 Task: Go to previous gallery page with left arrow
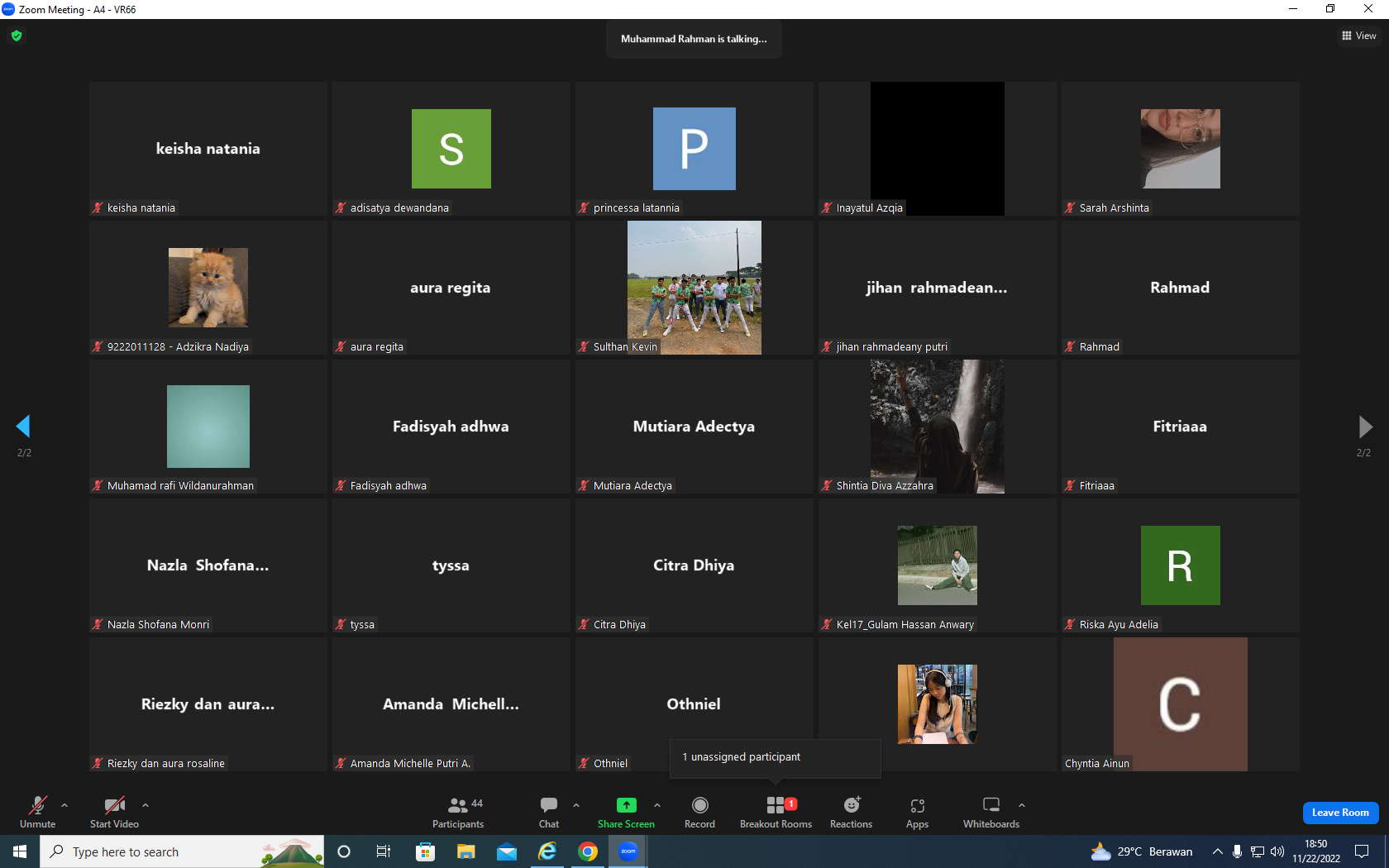pos(23,427)
